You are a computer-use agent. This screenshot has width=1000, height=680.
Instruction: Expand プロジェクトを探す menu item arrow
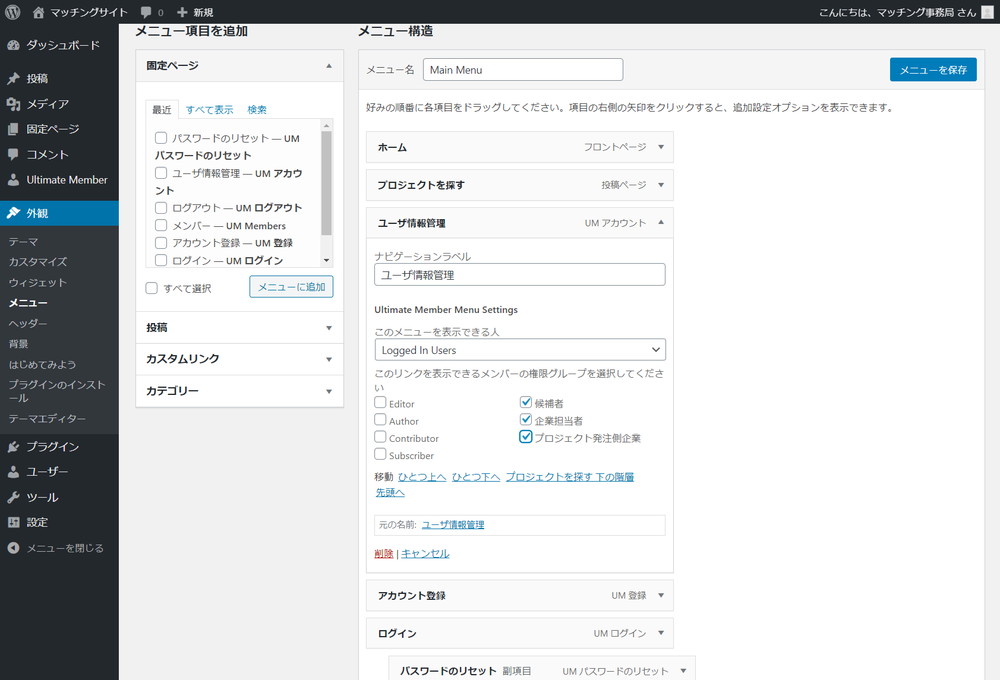tap(661, 185)
